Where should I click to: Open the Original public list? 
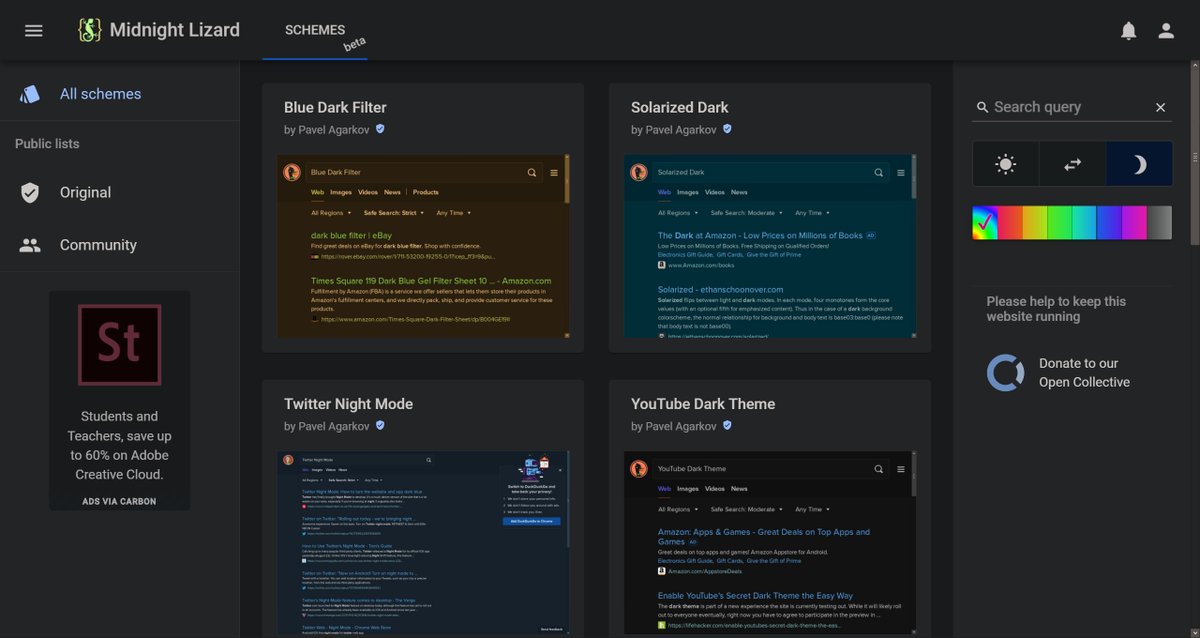pyautogui.click(x=120, y=193)
